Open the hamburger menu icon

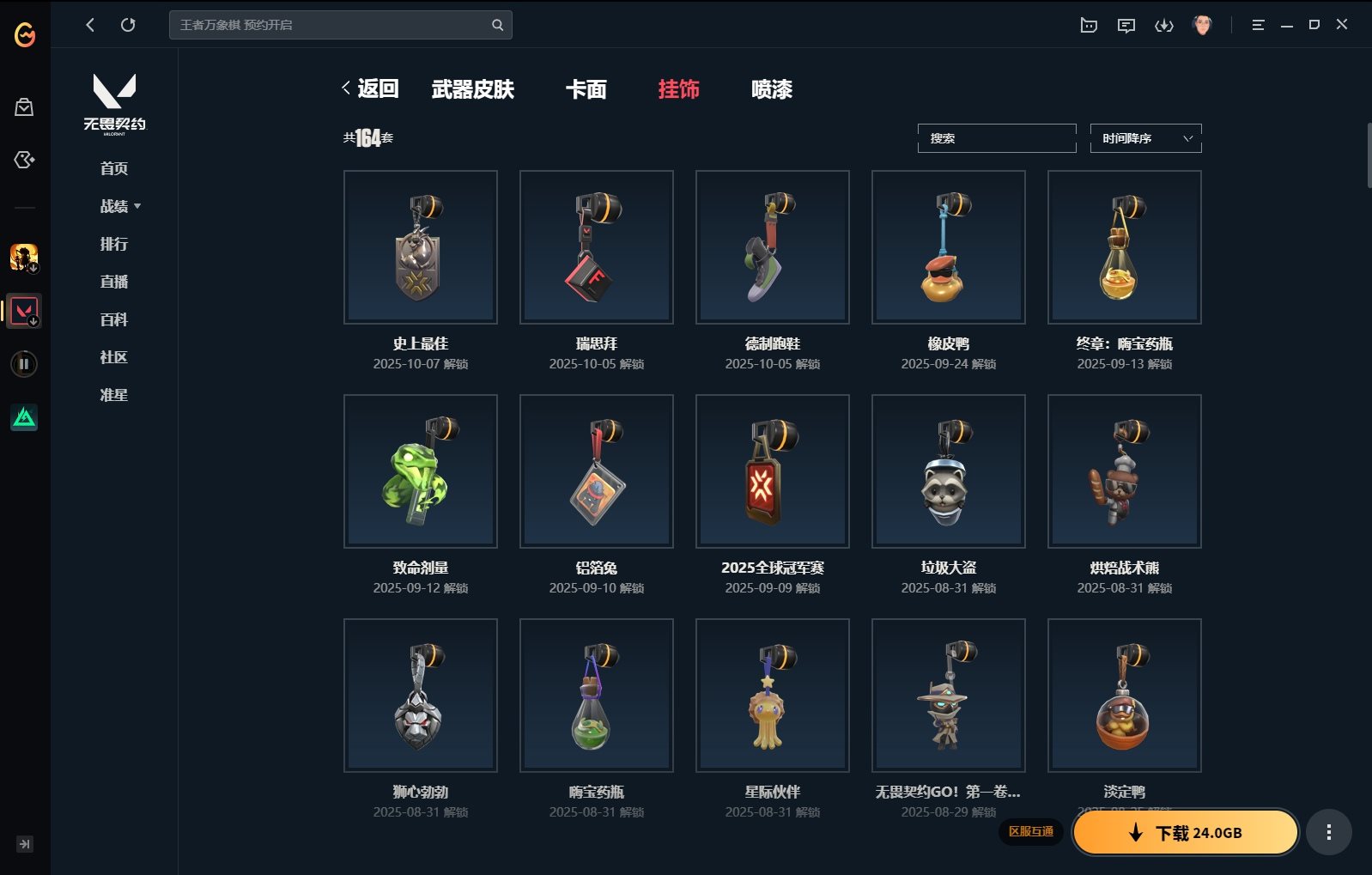[1258, 25]
